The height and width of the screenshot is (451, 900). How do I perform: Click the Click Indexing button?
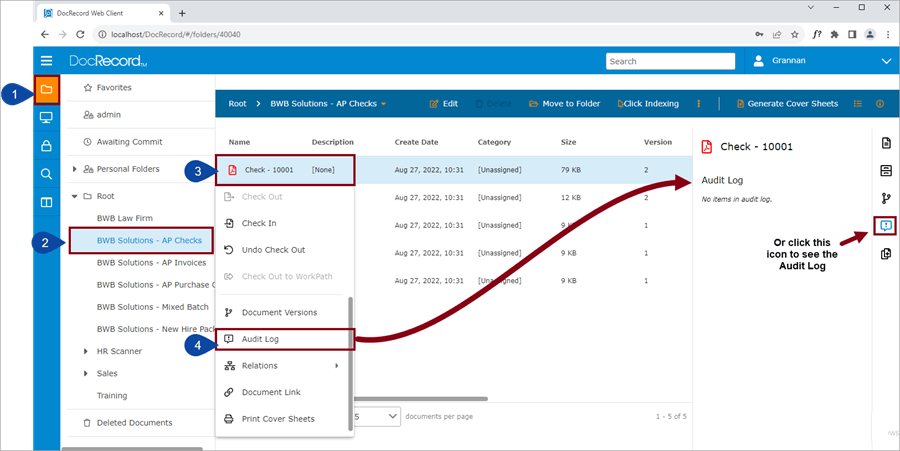[x=648, y=104]
